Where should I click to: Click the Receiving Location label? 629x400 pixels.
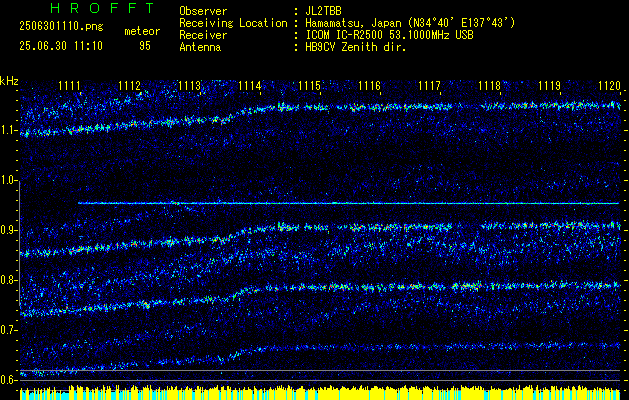[x=233, y=23]
